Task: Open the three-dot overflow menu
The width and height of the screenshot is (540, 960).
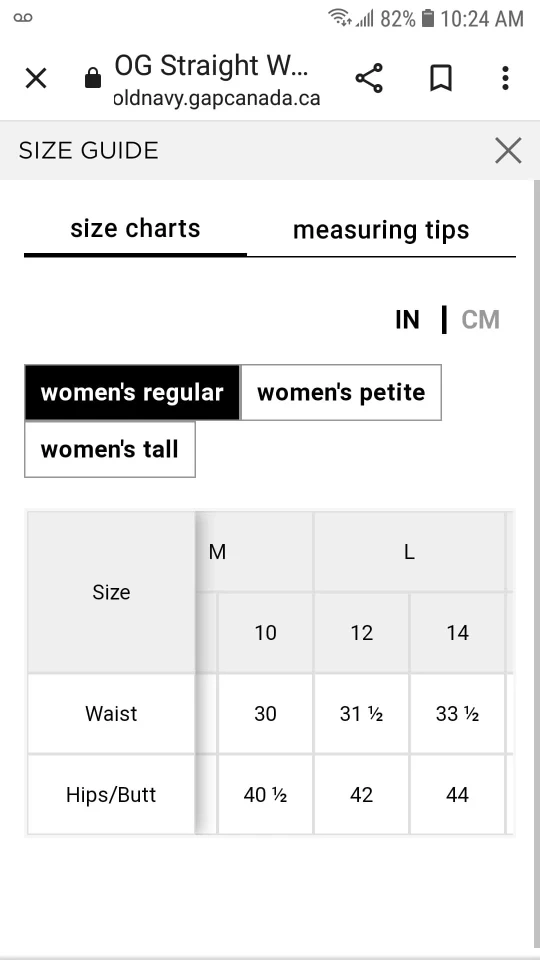Action: (x=505, y=78)
